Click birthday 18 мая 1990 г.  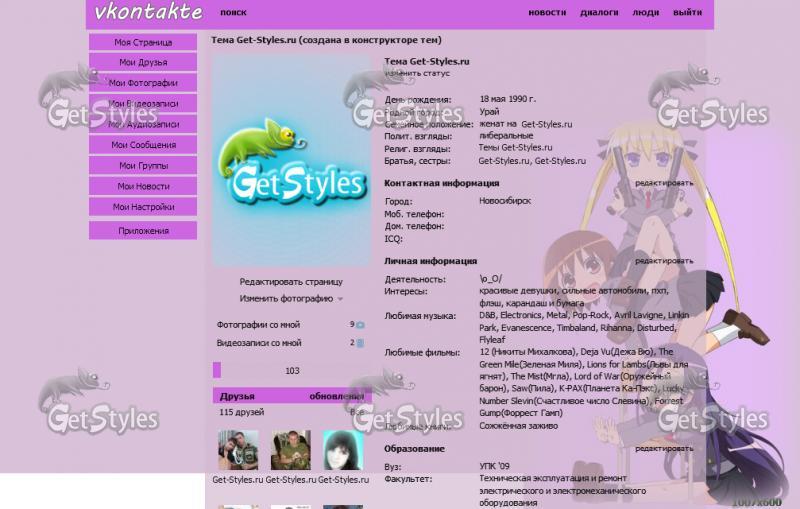click(508, 99)
